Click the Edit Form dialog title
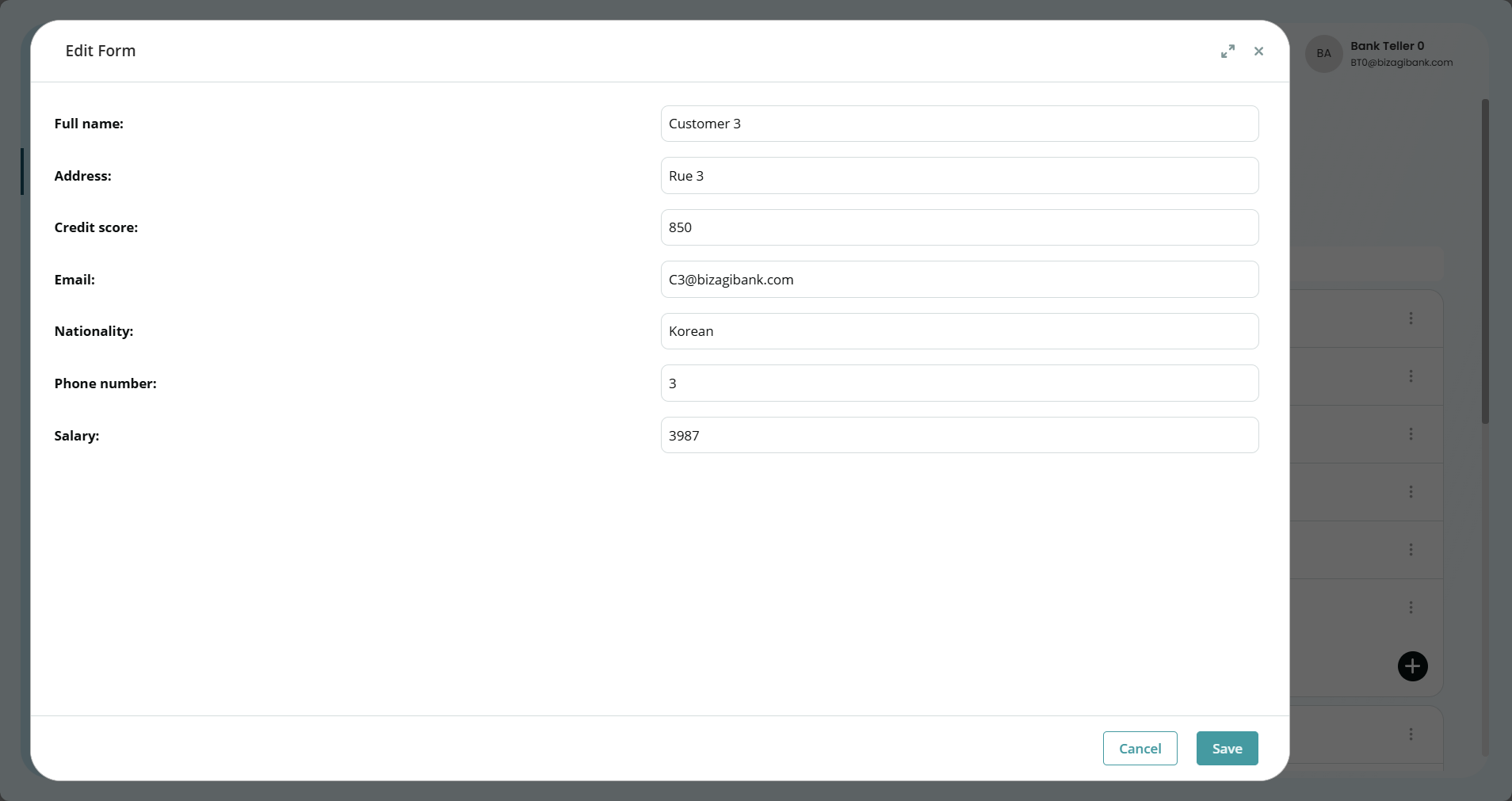The width and height of the screenshot is (1512, 801). [101, 51]
